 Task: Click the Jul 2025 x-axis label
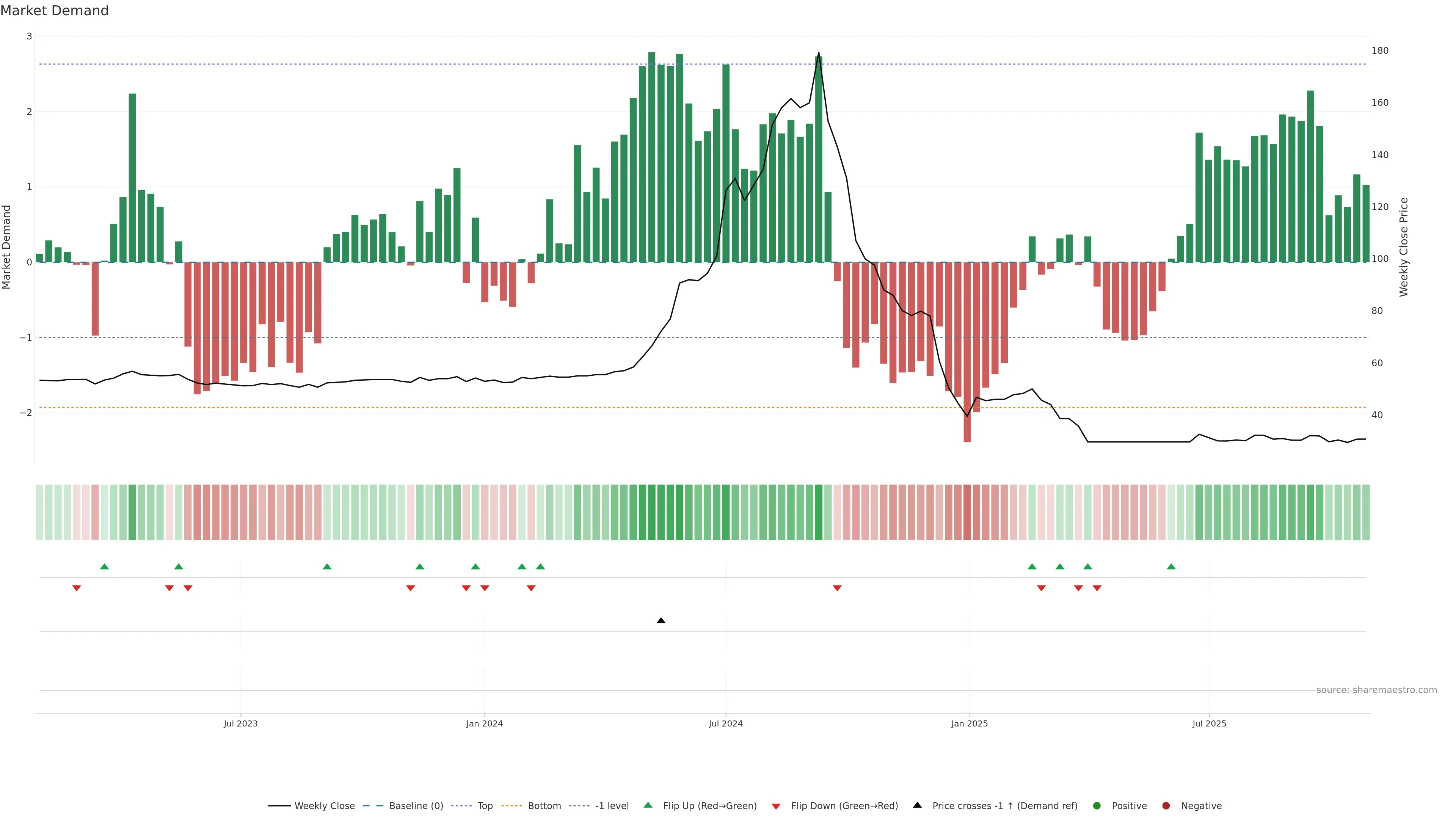point(1209,723)
